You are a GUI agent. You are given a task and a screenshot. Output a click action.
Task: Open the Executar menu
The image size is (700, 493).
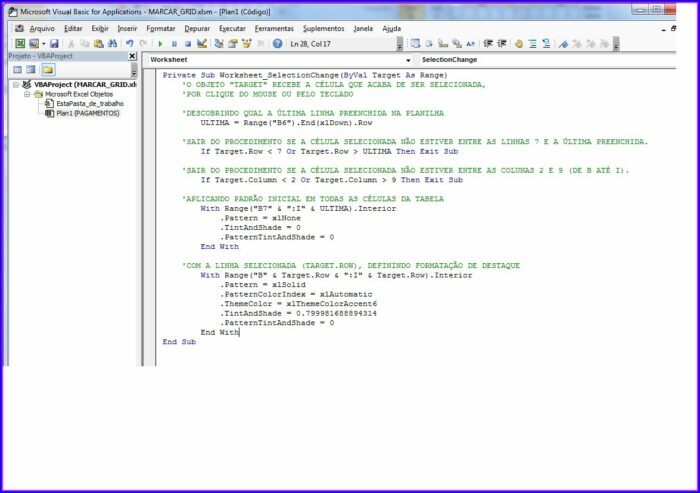click(232, 29)
